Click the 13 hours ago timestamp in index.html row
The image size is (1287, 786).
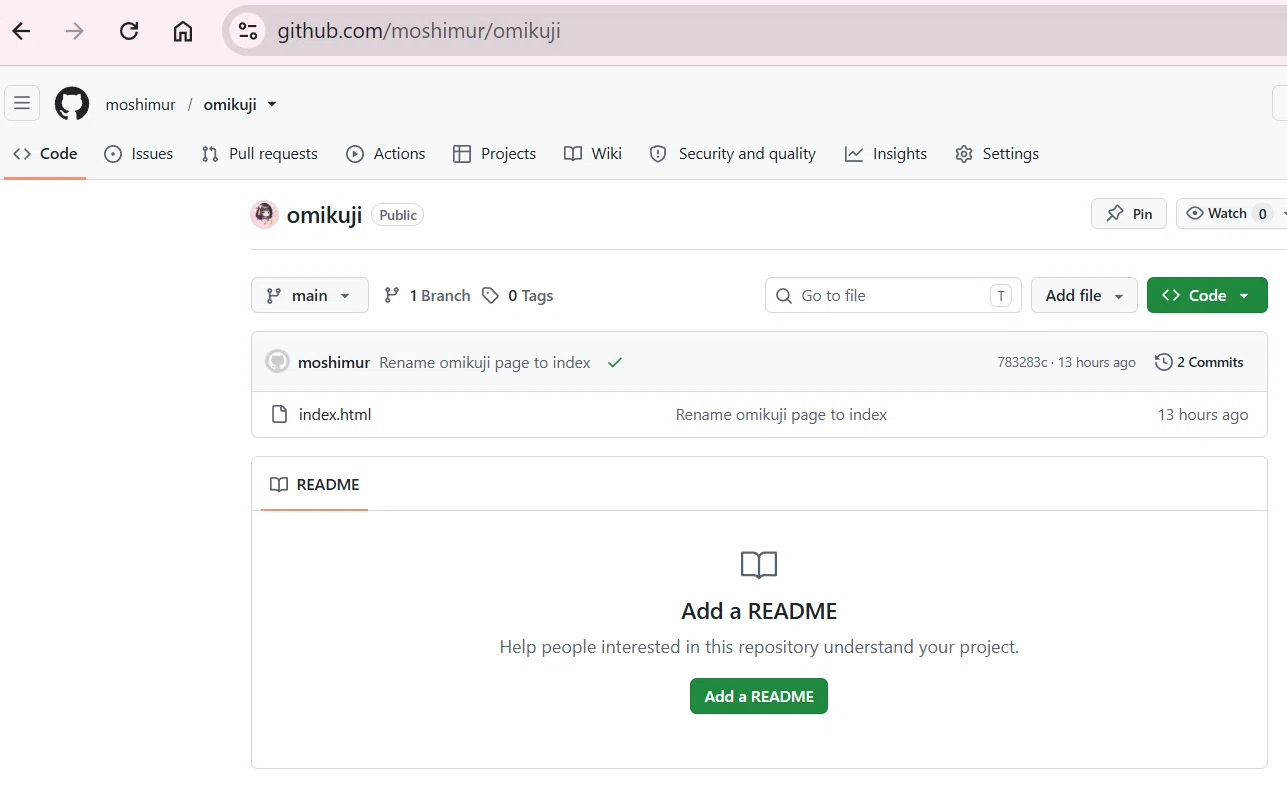point(1203,414)
